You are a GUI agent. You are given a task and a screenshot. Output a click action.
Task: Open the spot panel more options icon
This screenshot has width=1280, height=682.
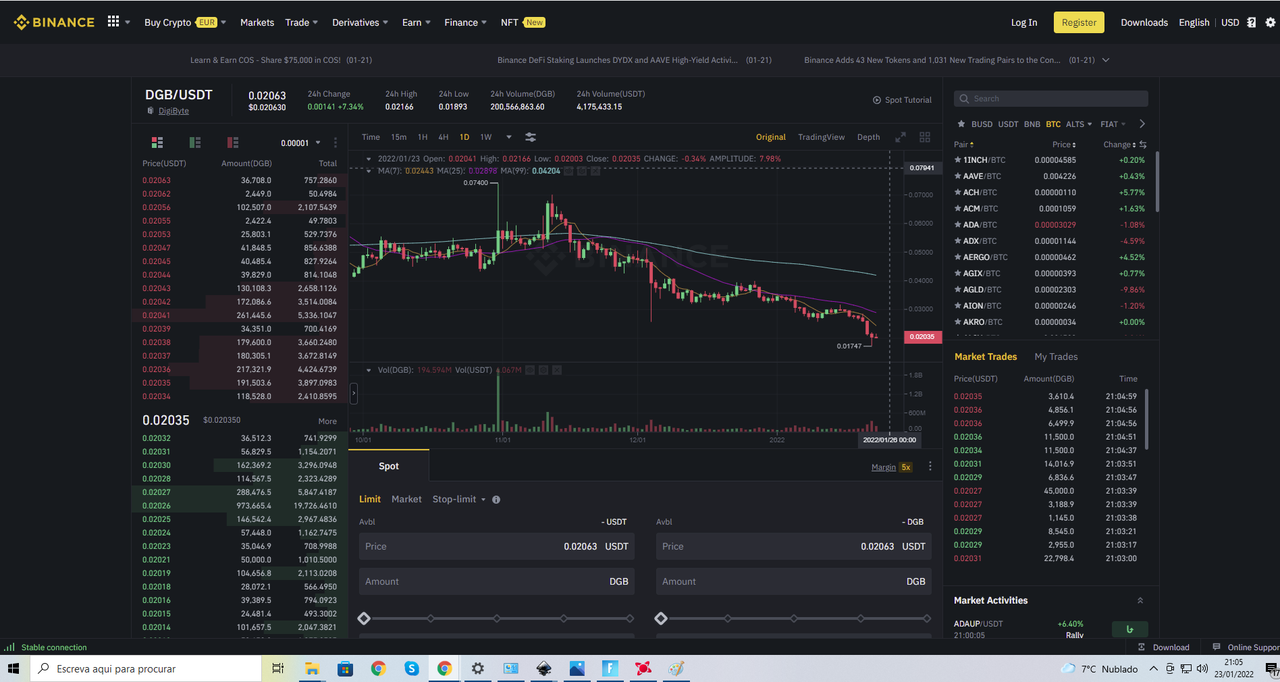[930, 466]
